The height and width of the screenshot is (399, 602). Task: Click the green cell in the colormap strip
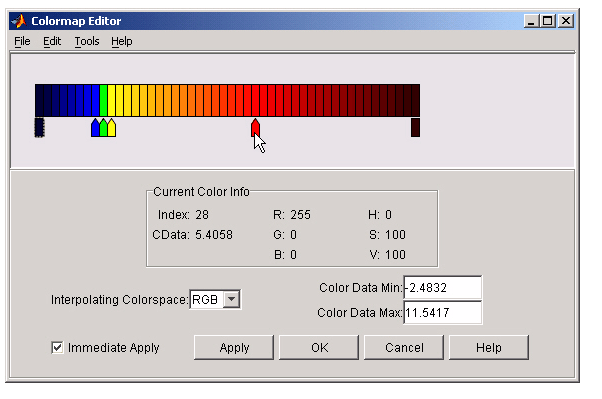(x=103, y=101)
